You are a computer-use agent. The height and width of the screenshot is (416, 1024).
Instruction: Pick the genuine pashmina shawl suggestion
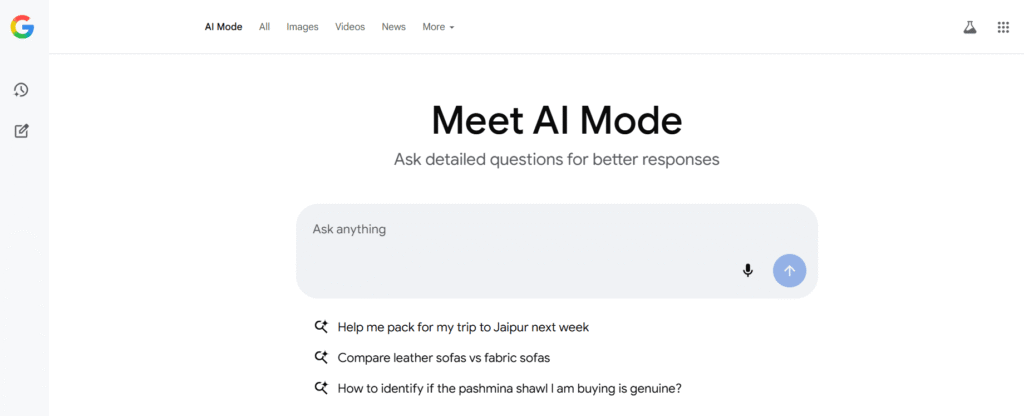point(510,389)
